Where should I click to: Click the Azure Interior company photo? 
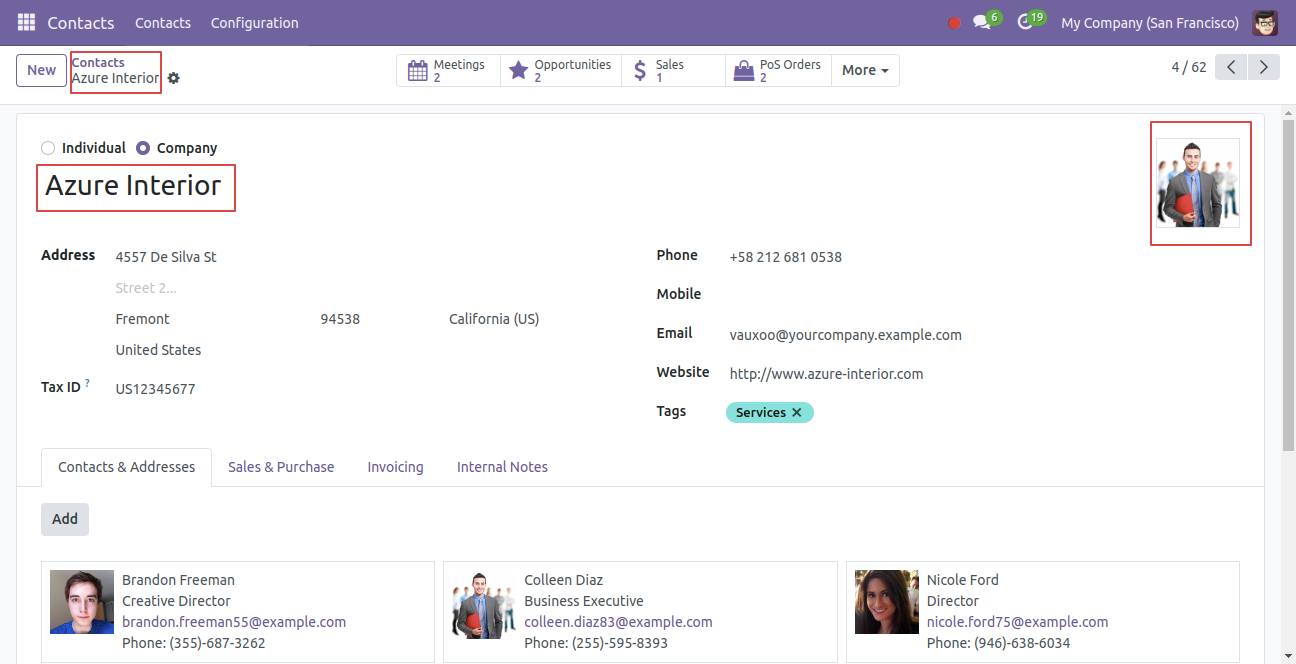(1198, 183)
